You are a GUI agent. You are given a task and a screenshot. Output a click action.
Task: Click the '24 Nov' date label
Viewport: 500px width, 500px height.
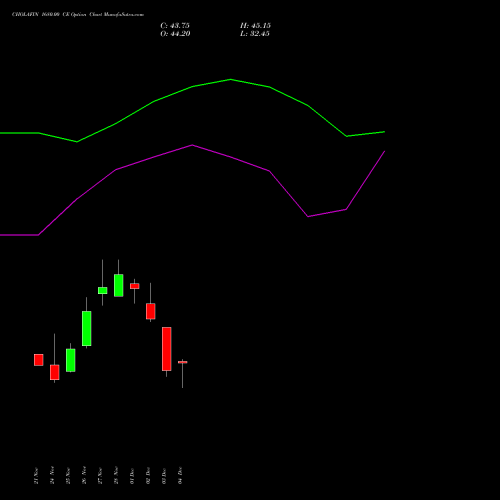(52, 476)
